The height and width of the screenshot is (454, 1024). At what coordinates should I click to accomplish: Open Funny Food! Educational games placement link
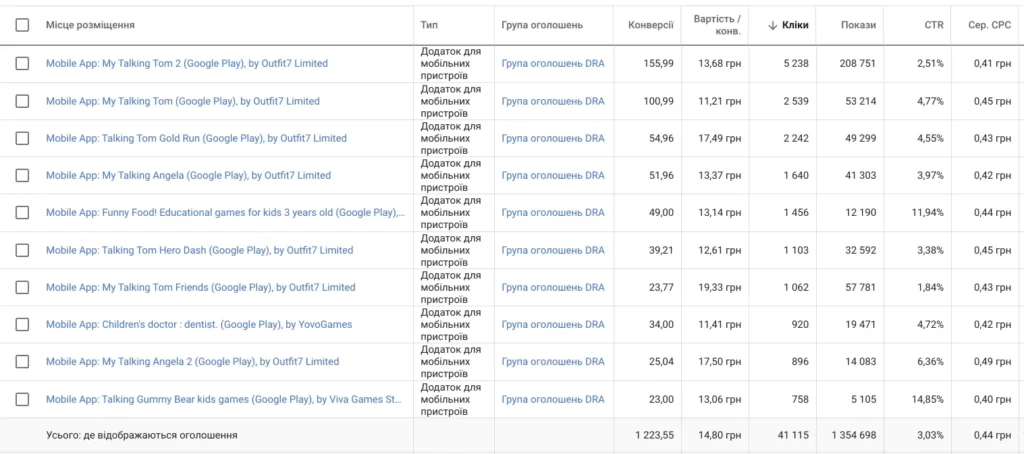[225, 212]
